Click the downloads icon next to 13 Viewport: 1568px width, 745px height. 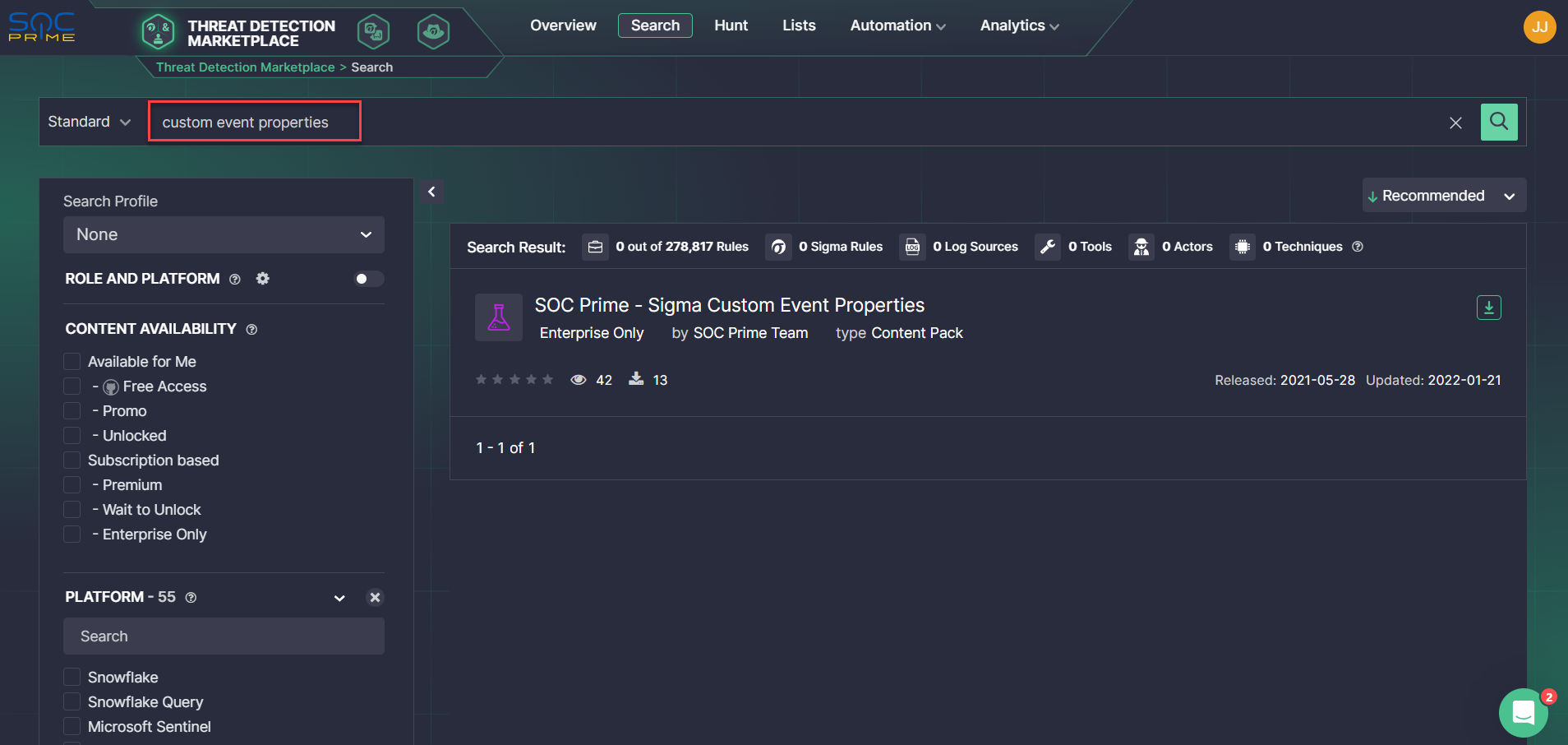[636, 378]
